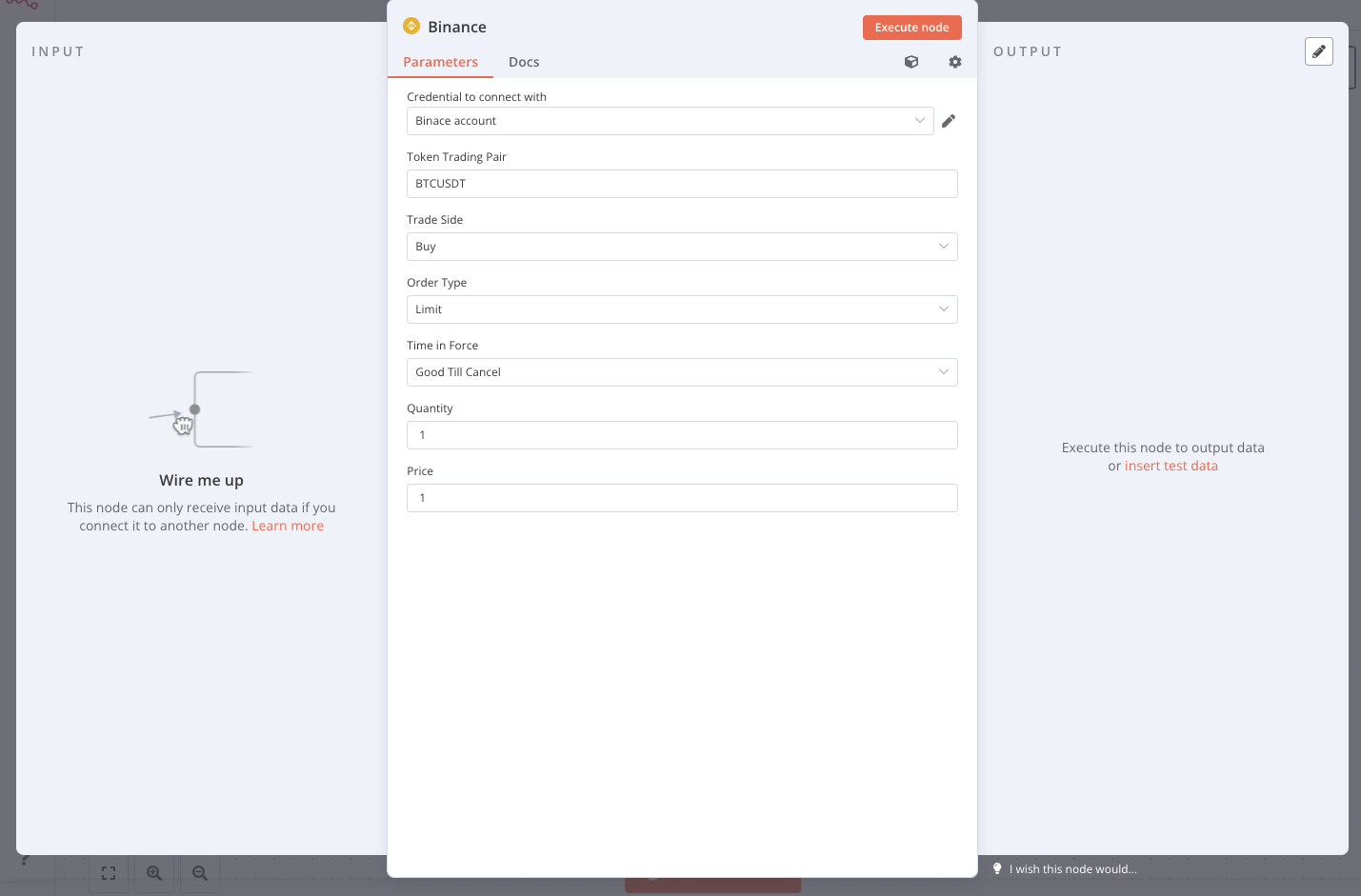The width and height of the screenshot is (1361, 896).
Task: Click the Token Trading Pair field
Action: (682, 184)
